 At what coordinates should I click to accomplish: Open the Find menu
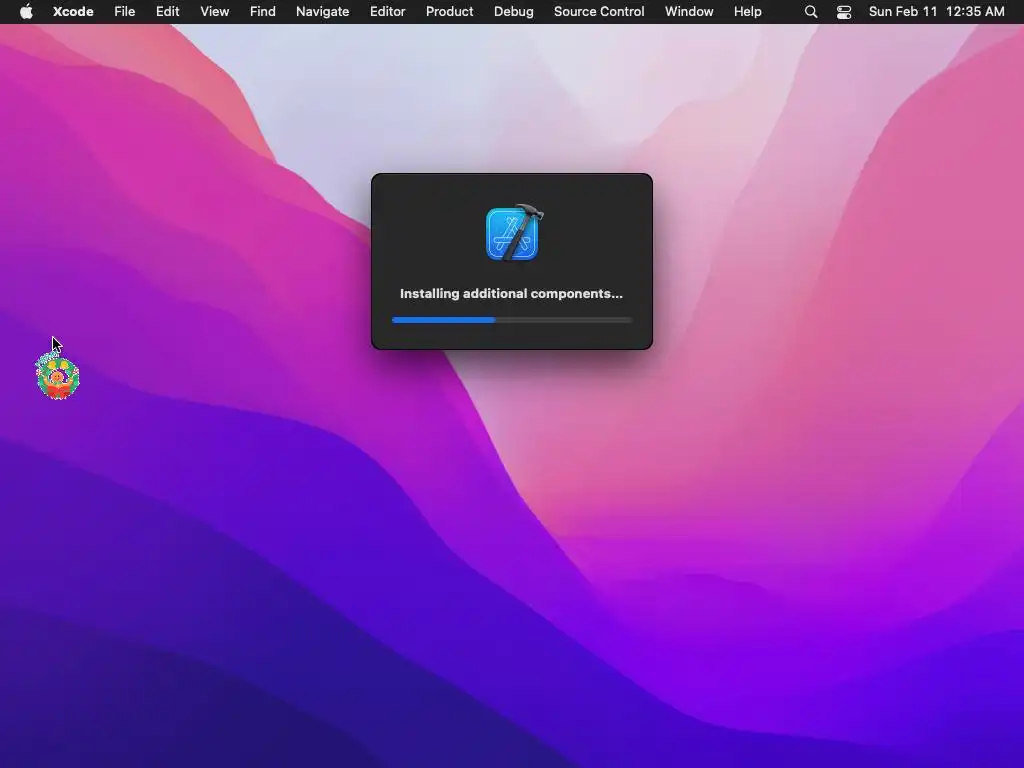[263, 12]
